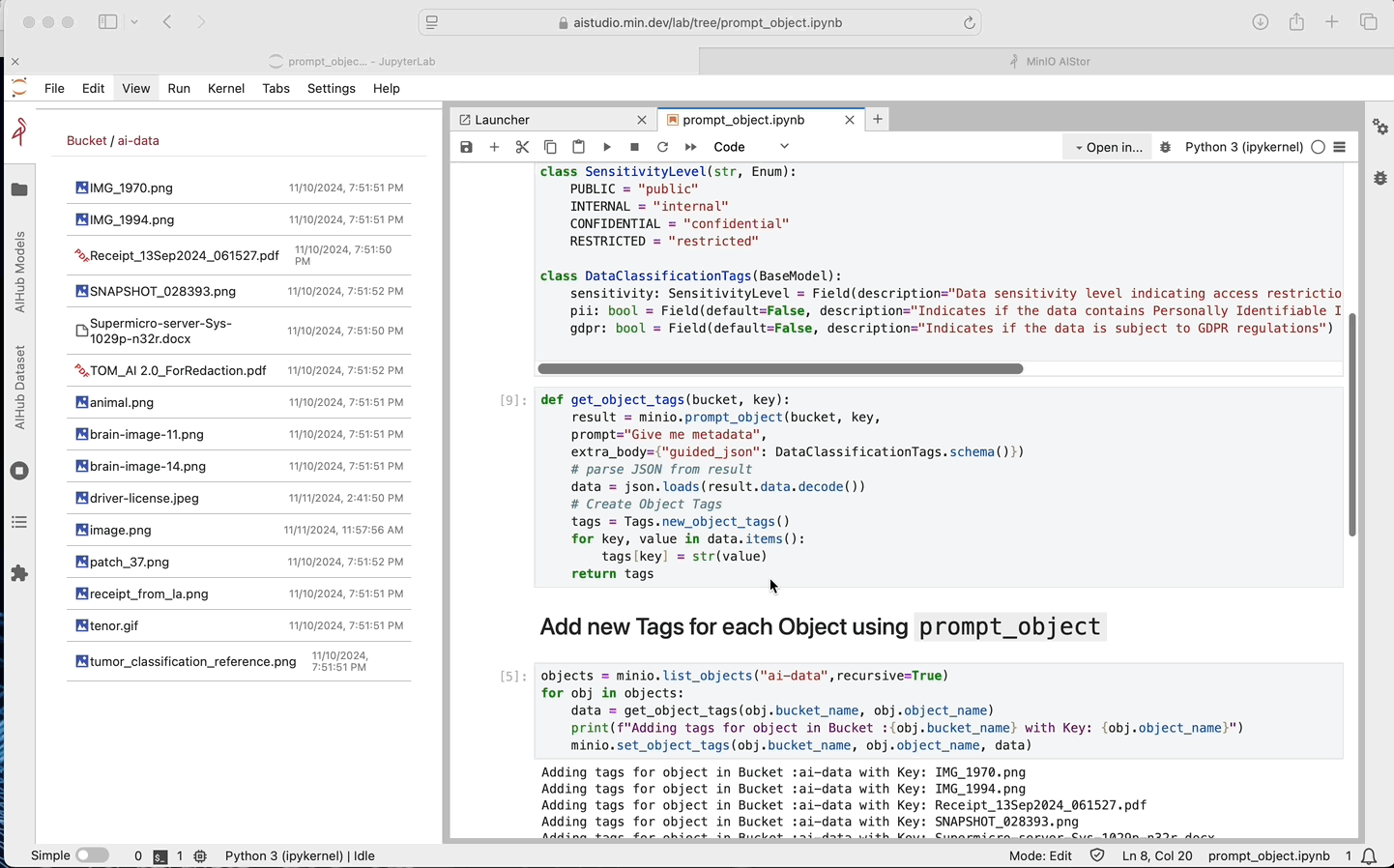The image size is (1394, 868).
Task: Select the Python 3 (ipykernel) kernel button
Action: pyautogui.click(x=1243, y=147)
